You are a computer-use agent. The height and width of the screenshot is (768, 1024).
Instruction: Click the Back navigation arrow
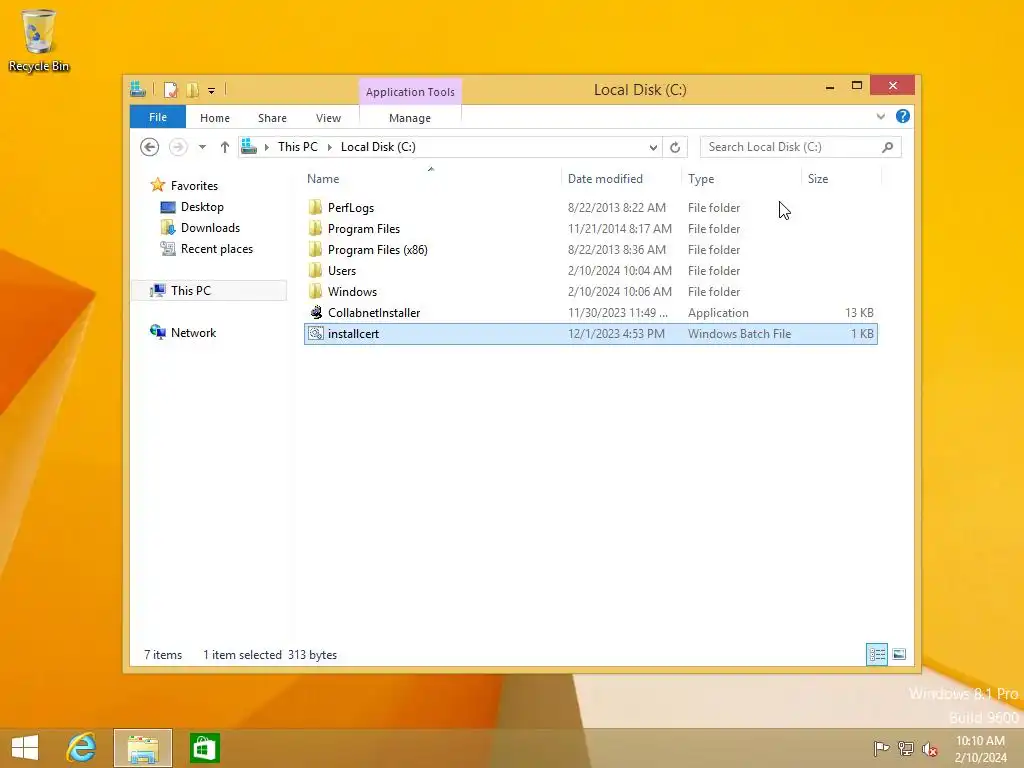pyautogui.click(x=150, y=147)
